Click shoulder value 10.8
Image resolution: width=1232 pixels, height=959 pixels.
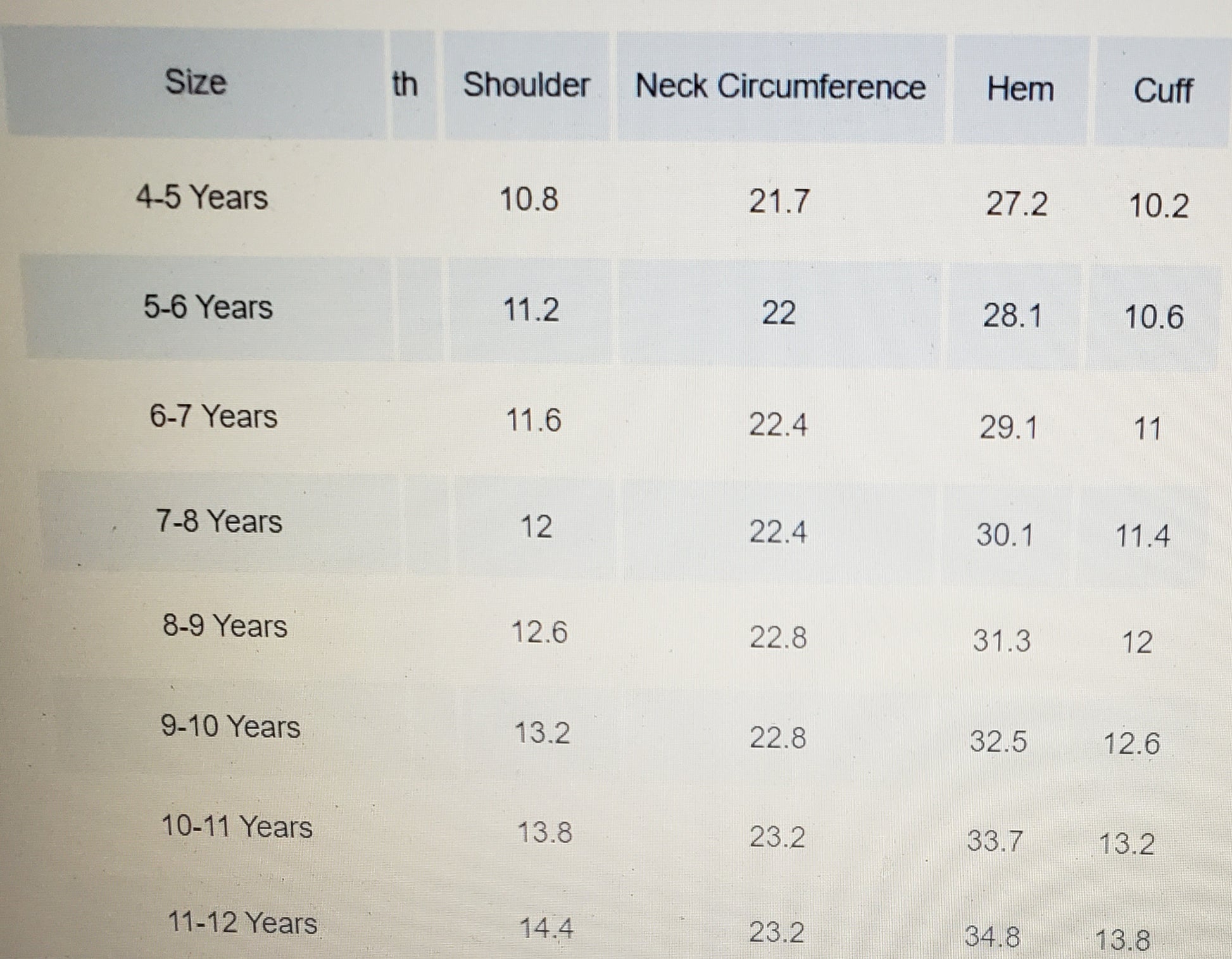[529, 199]
